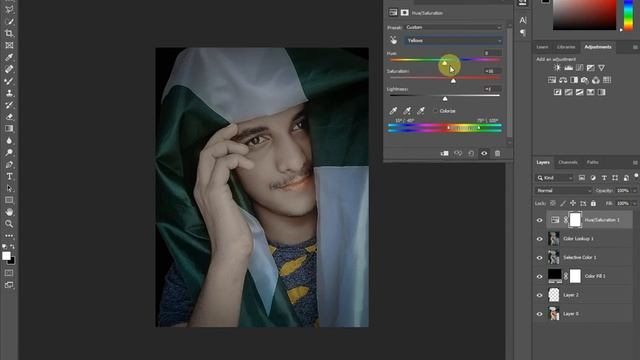
Task: Click the foreground color swatch
Action: click(6, 256)
